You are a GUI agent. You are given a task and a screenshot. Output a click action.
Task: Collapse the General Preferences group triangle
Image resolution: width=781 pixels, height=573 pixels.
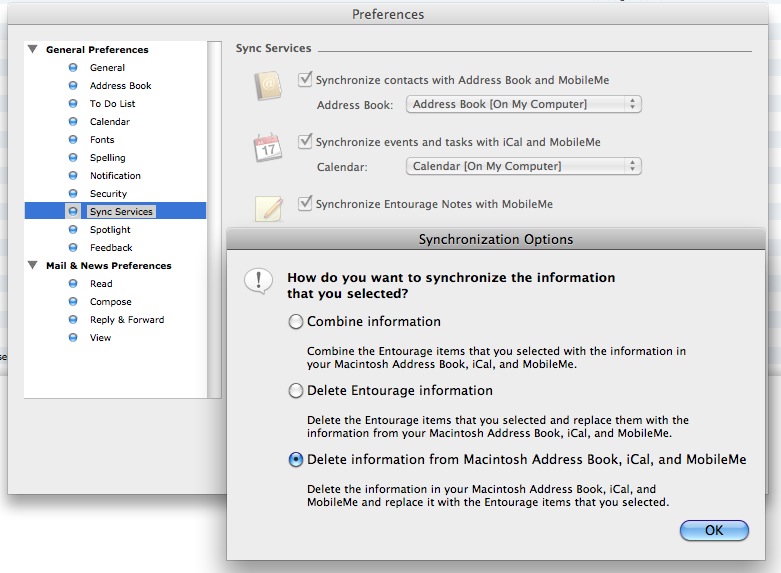coord(33,49)
